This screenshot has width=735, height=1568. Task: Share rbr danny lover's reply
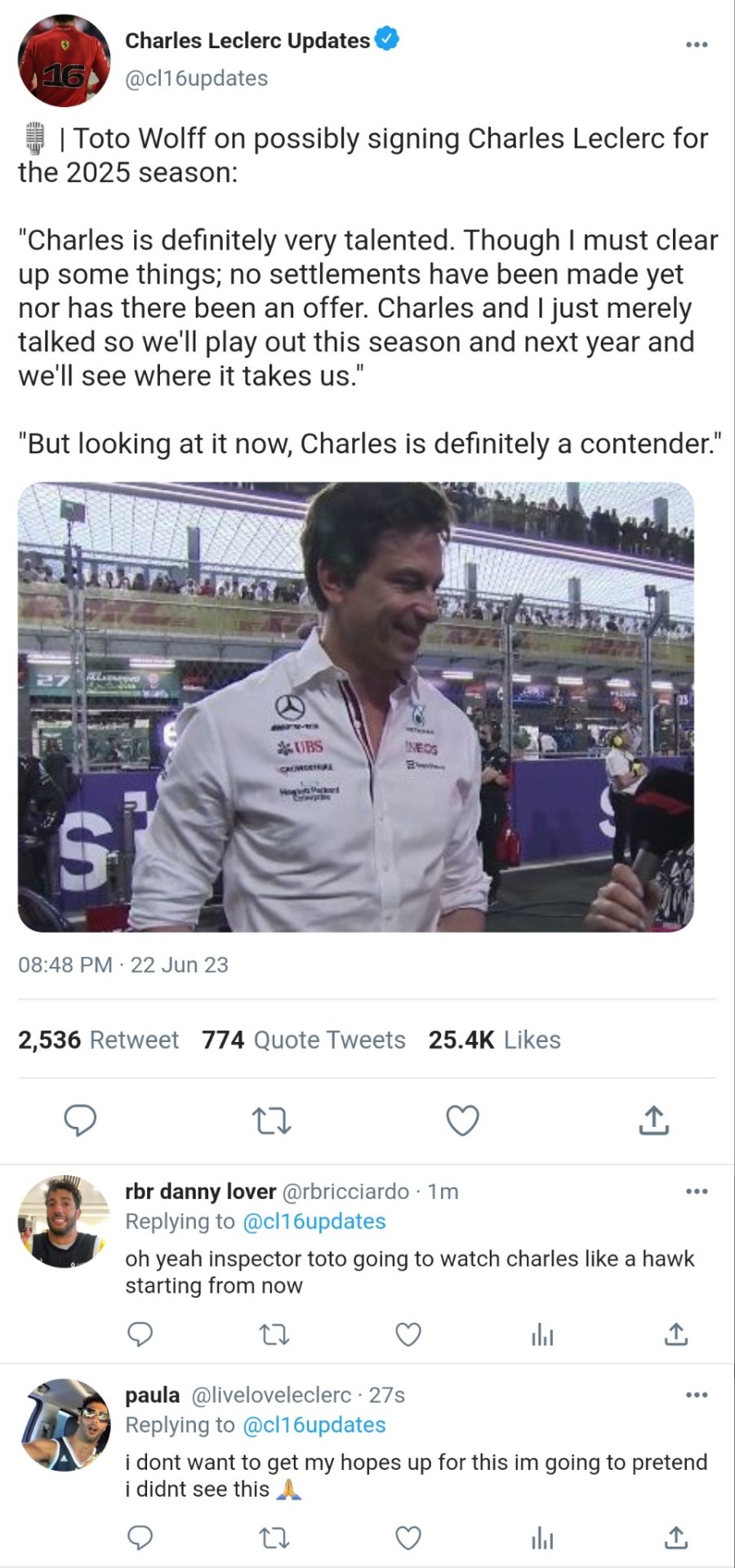(676, 1334)
